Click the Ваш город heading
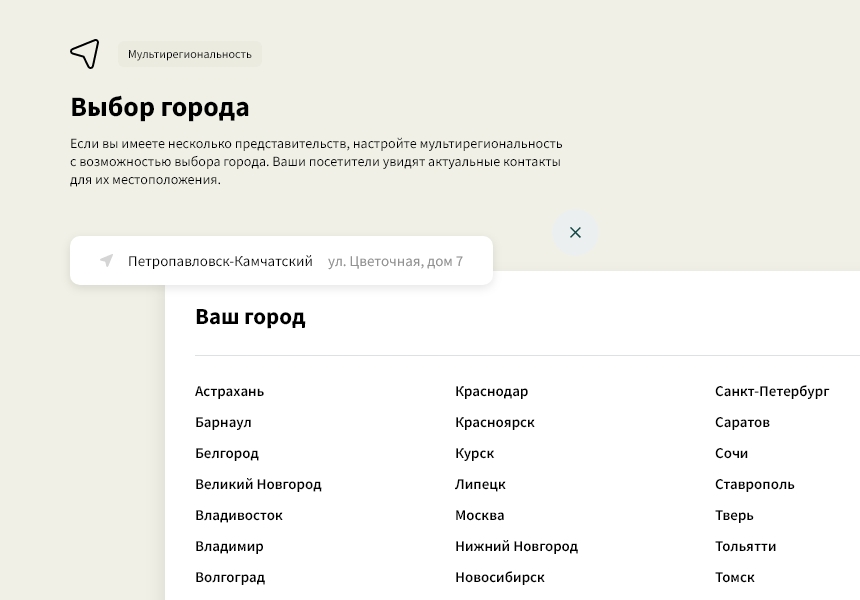 pos(250,317)
